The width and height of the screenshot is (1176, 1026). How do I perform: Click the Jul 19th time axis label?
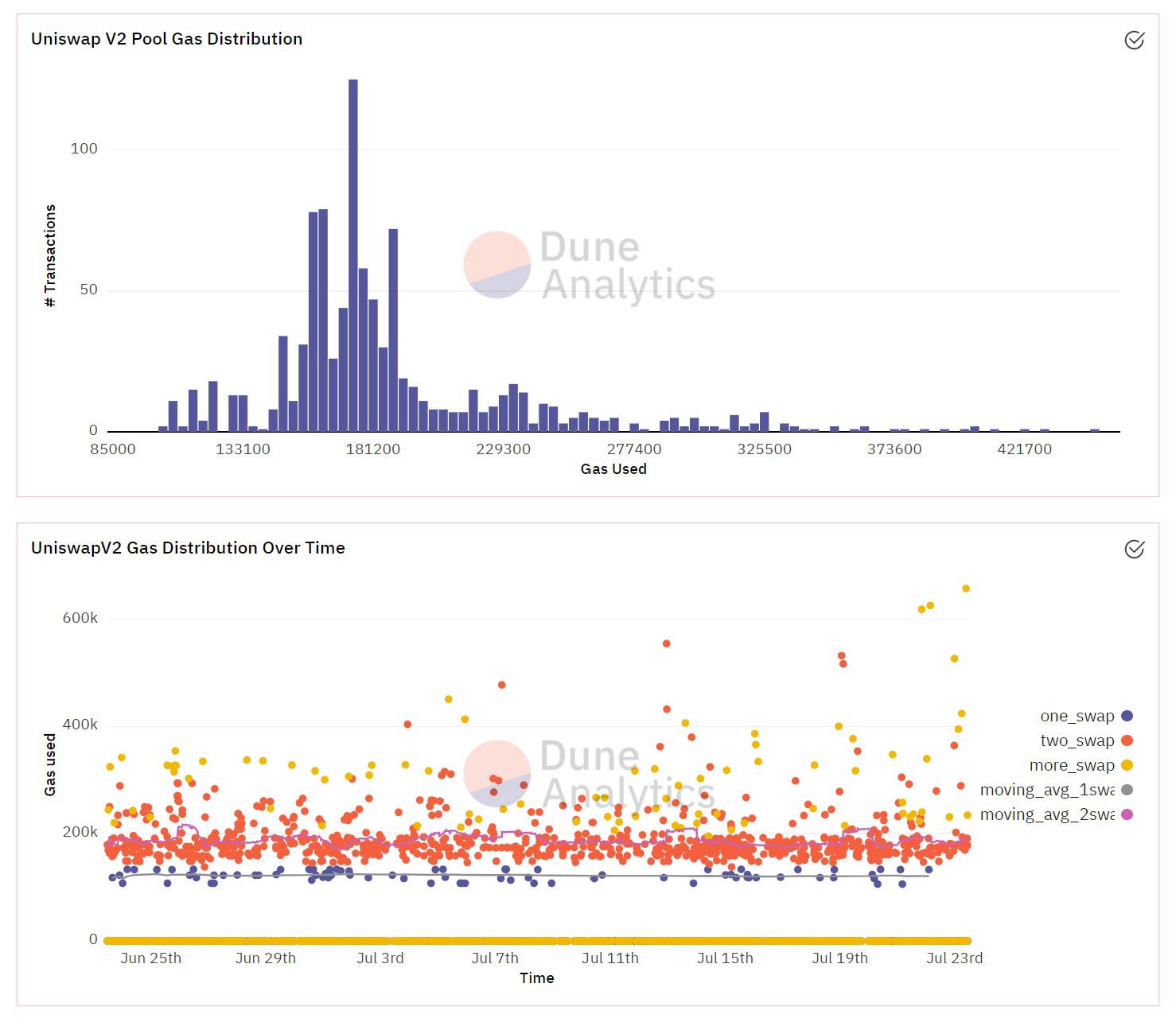839,958
